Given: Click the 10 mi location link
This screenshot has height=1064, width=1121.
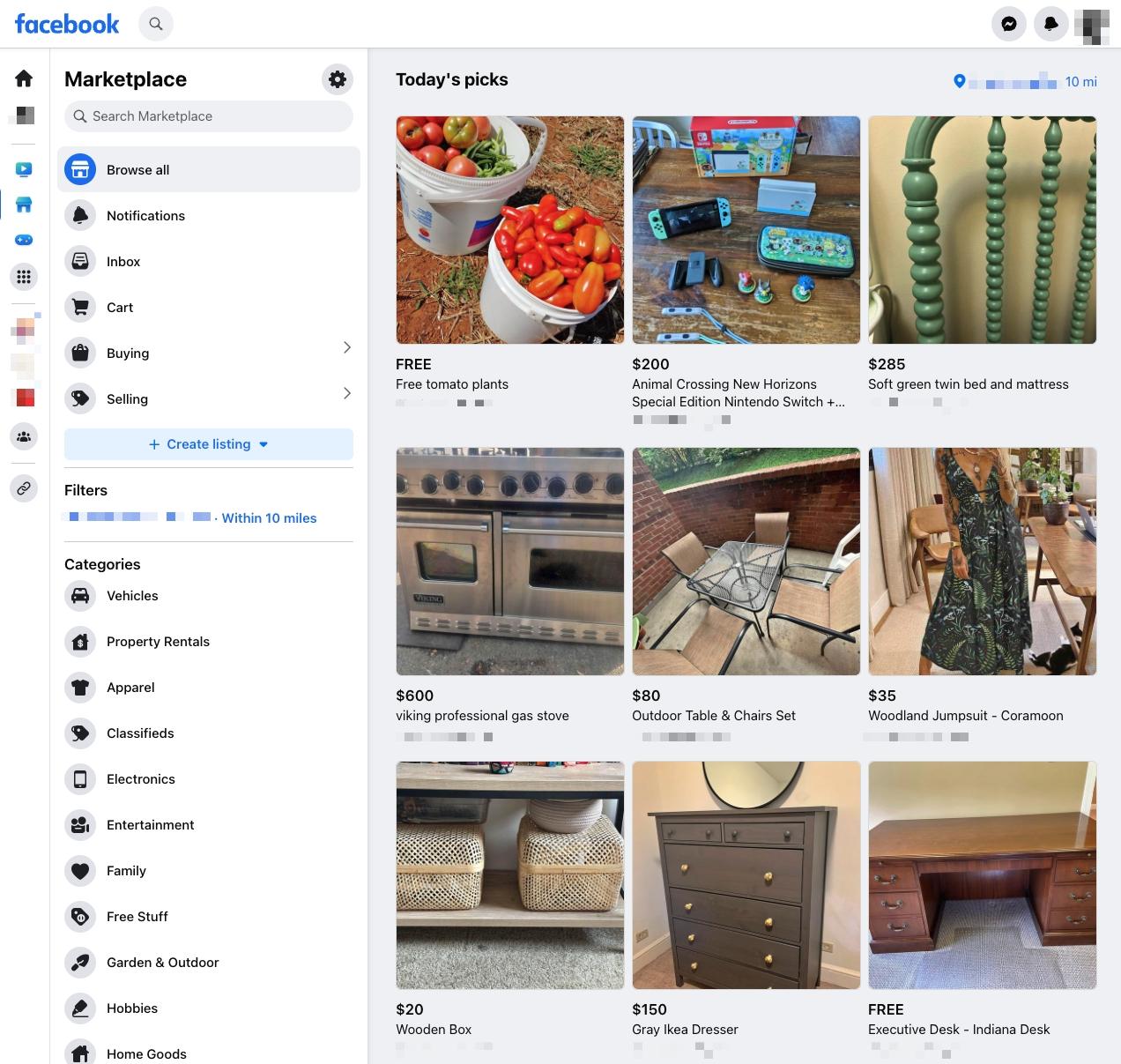Looking at the screenshot, I should tap(1080, 82).
